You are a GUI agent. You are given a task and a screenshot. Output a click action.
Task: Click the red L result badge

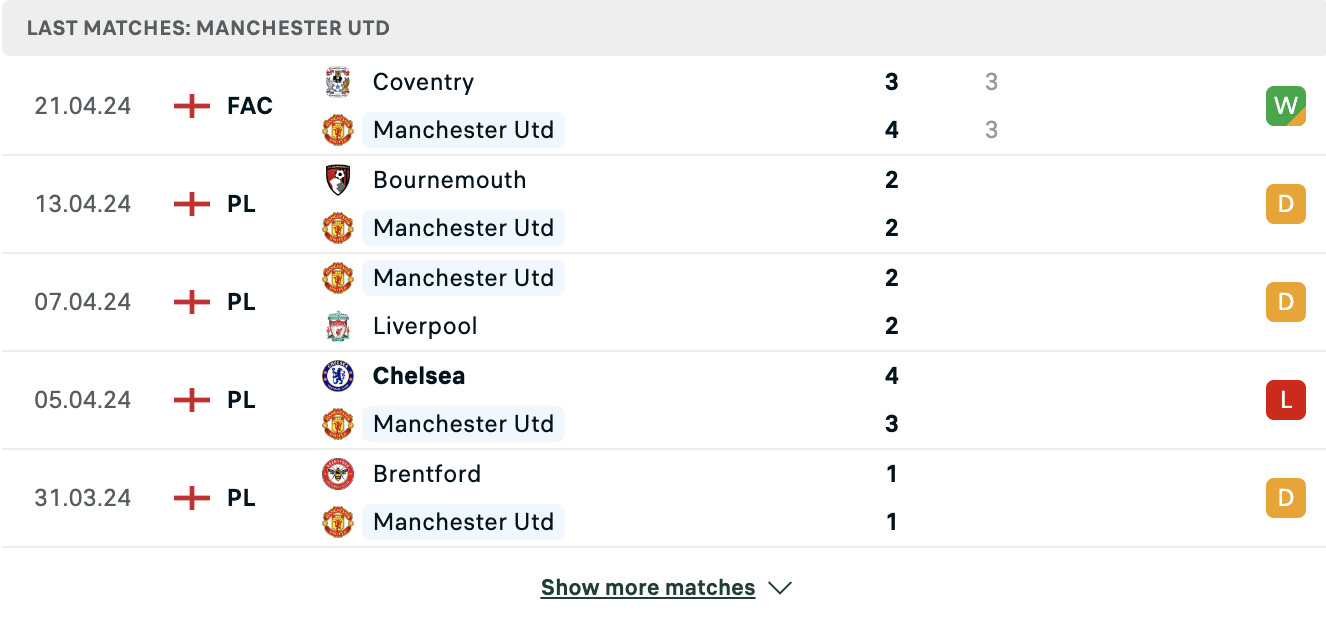pos(1285,400)
